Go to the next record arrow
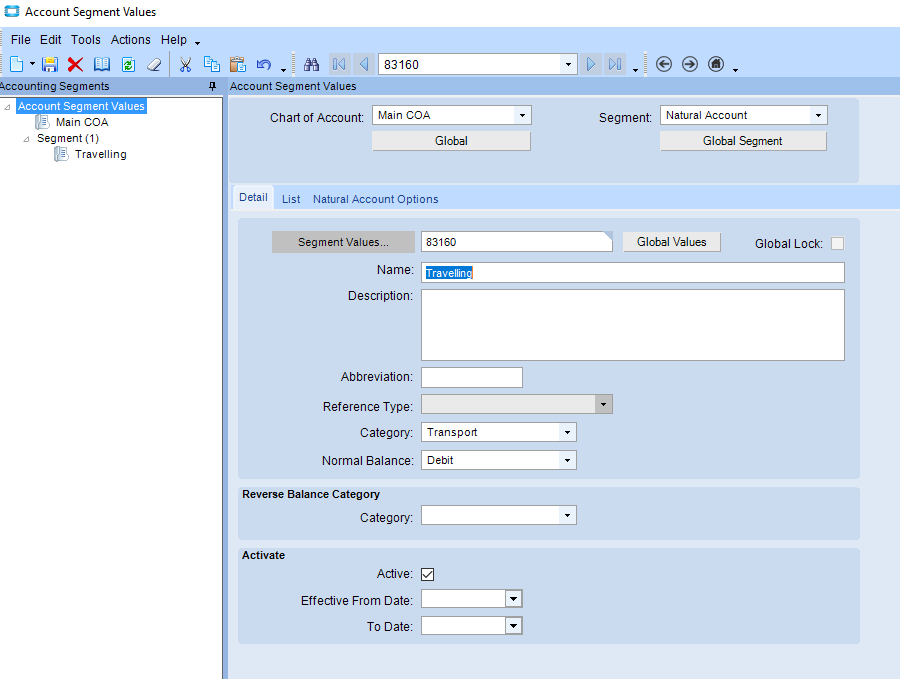 point(591,64)
